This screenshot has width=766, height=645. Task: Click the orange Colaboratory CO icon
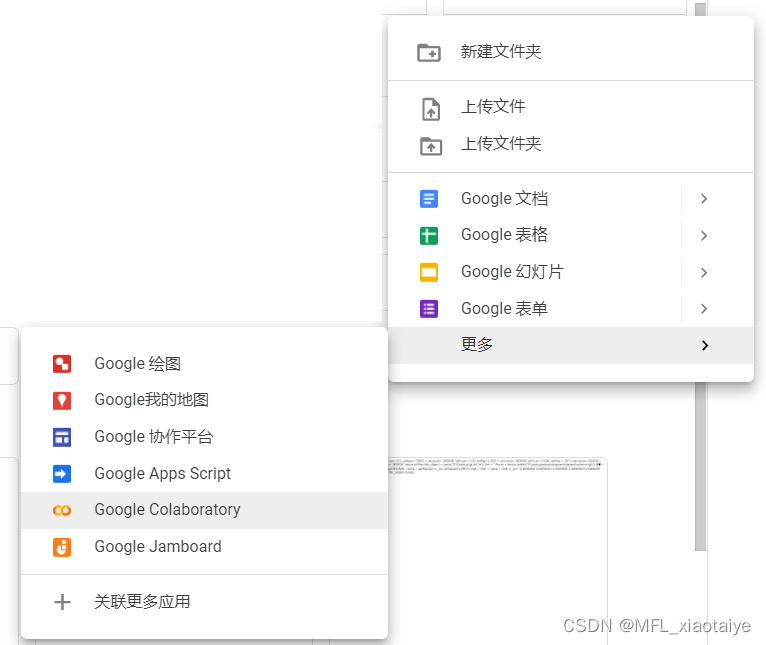[62, 511]
